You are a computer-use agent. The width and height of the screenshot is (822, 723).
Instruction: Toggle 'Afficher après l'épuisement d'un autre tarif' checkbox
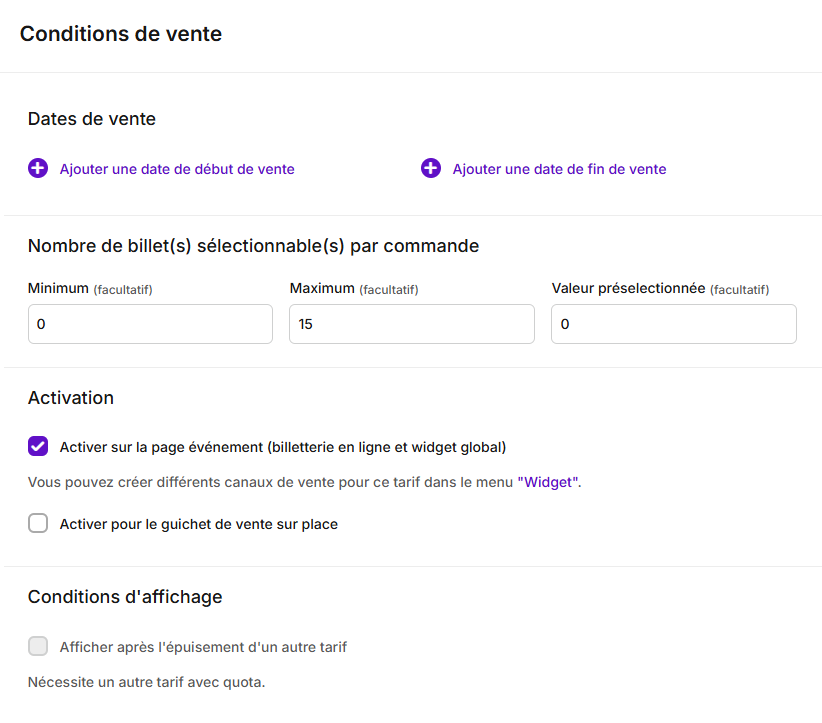point(38,646)
